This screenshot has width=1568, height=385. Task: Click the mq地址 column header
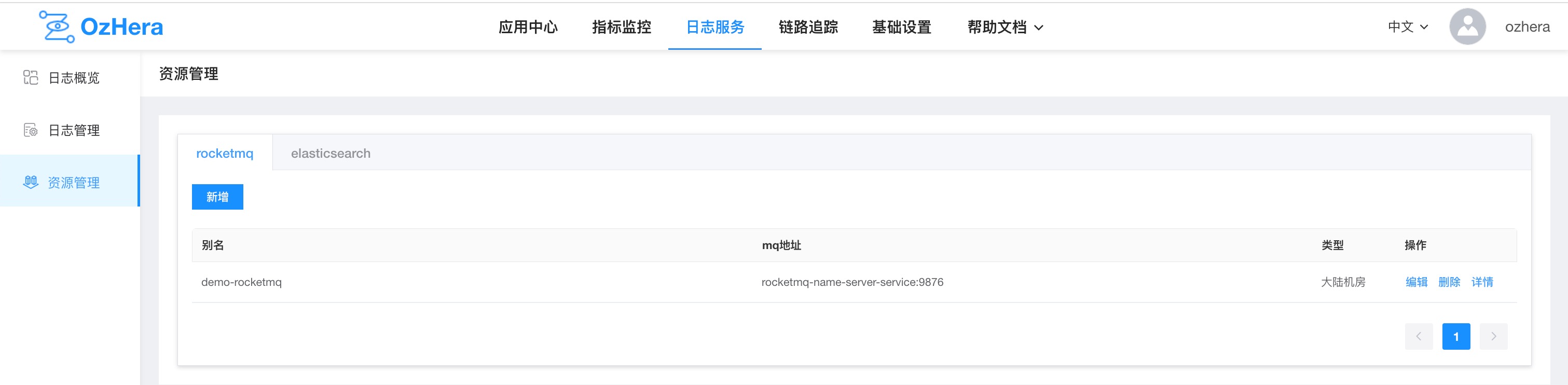pos(781,245)
